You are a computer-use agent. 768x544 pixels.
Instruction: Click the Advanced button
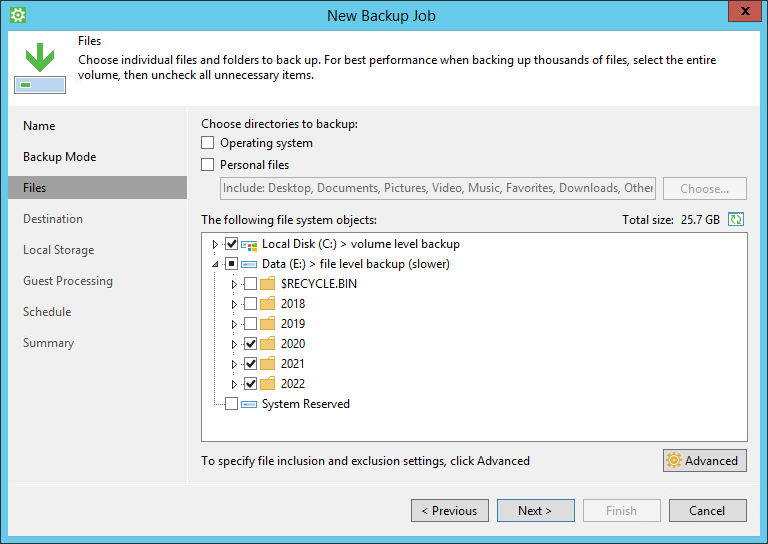[x=705, y=461]
